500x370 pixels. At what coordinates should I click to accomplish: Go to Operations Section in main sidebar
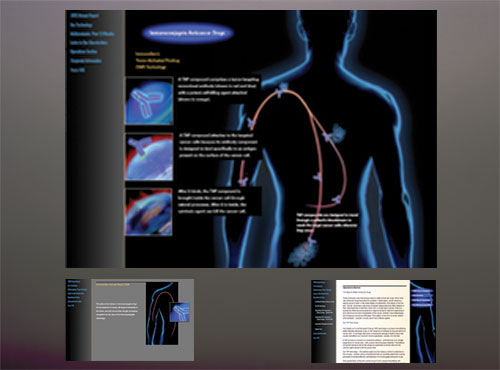[x=84, y=52]
